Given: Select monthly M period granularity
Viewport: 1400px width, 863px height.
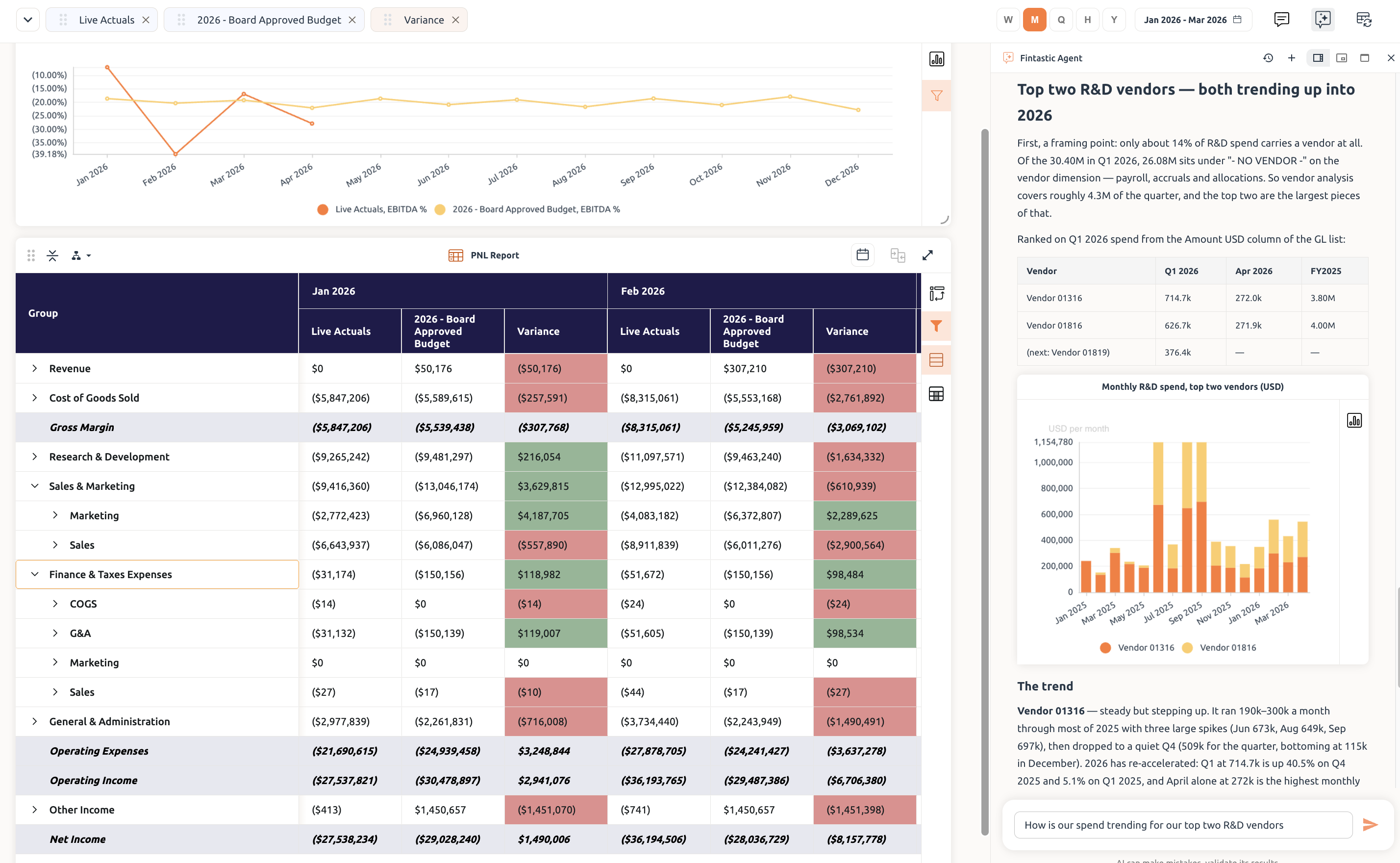Looking at the screenshot, I should tap(1034, 20).
